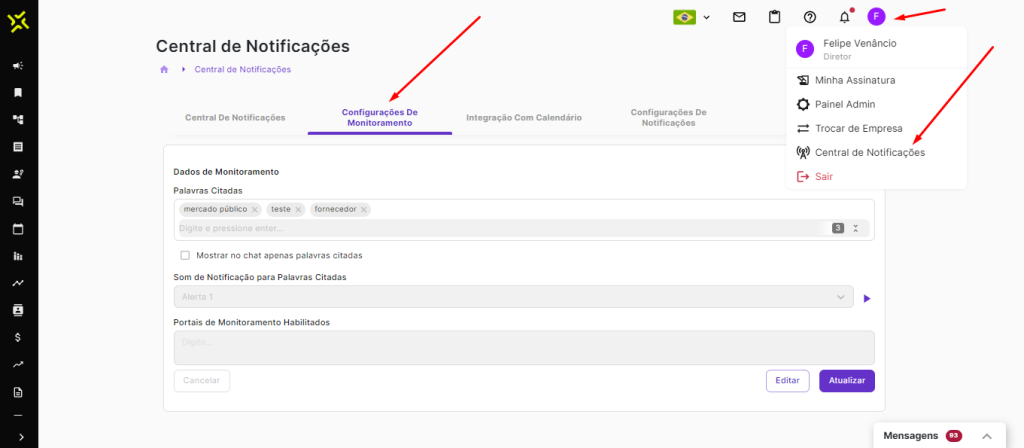This screenshot has height=448, width=1024.
Task: Open the help question mark icon
Action: (810, 17)
